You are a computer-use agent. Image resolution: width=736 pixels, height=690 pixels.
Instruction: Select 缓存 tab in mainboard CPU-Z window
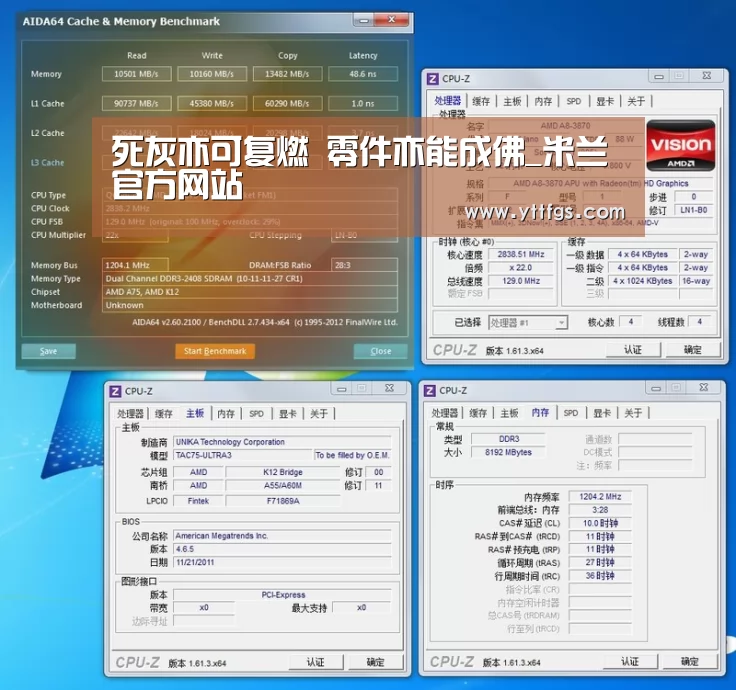(163, 414)
